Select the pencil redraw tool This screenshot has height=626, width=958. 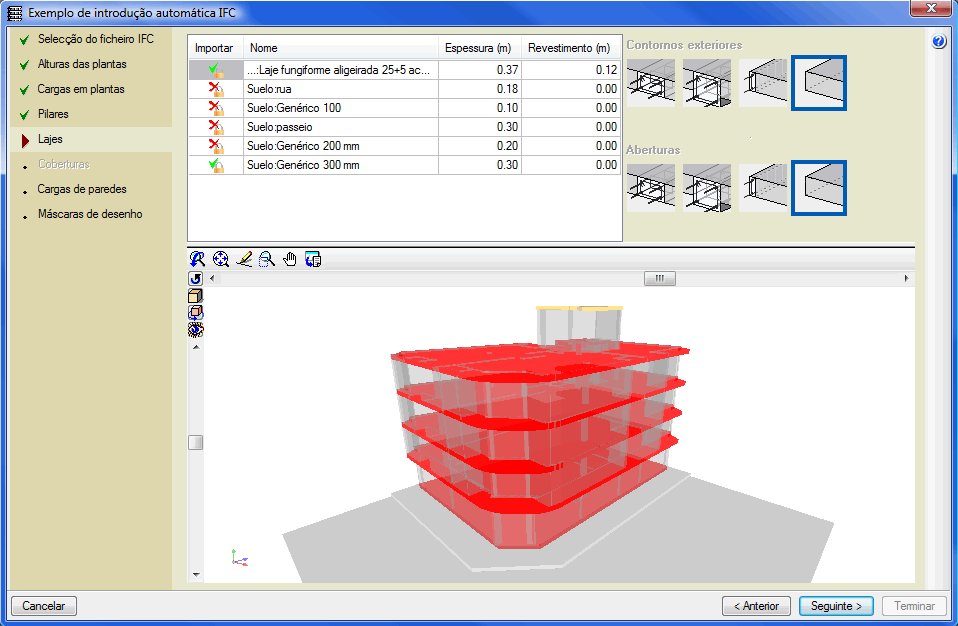pos(244,259)
